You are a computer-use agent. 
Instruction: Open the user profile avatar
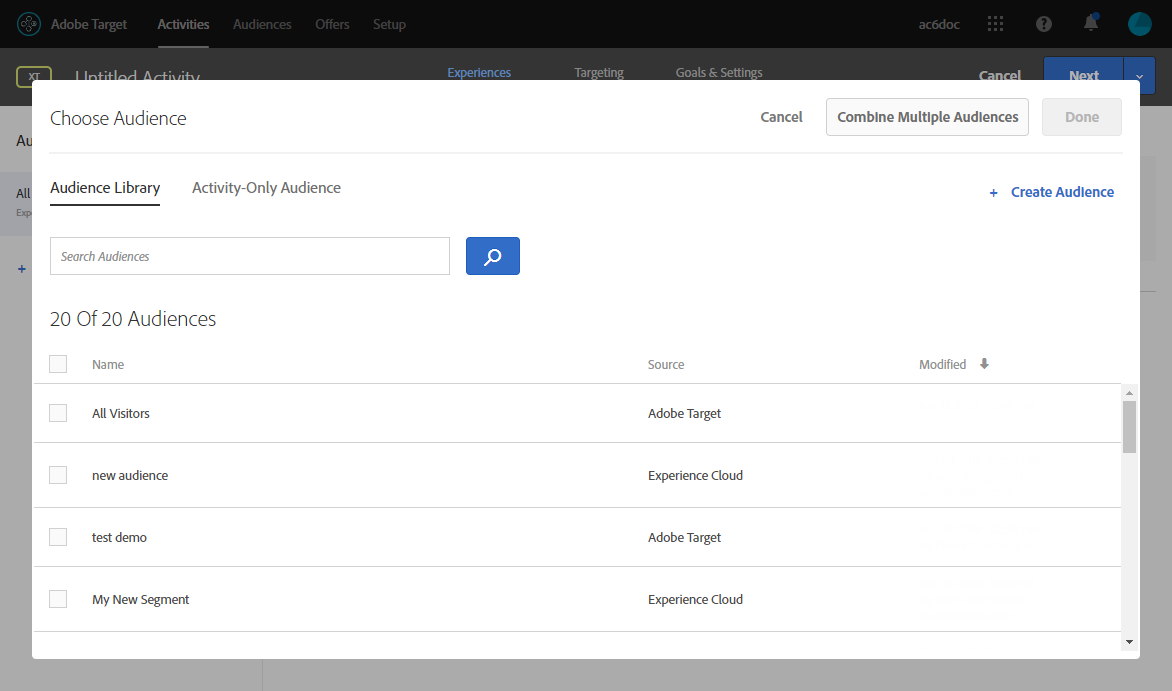[1139, 24]
